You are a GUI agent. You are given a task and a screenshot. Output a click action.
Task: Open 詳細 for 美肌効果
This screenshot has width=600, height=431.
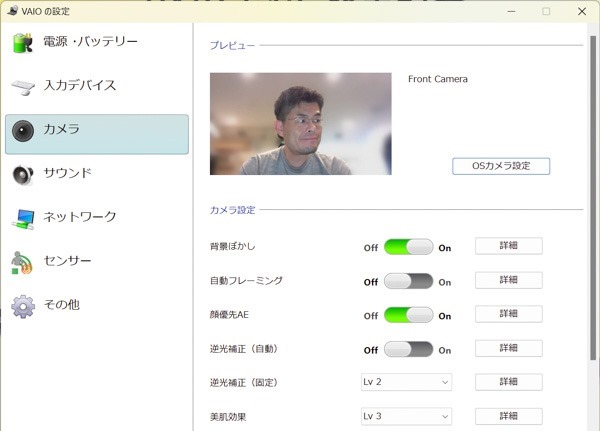click(509, 416)
